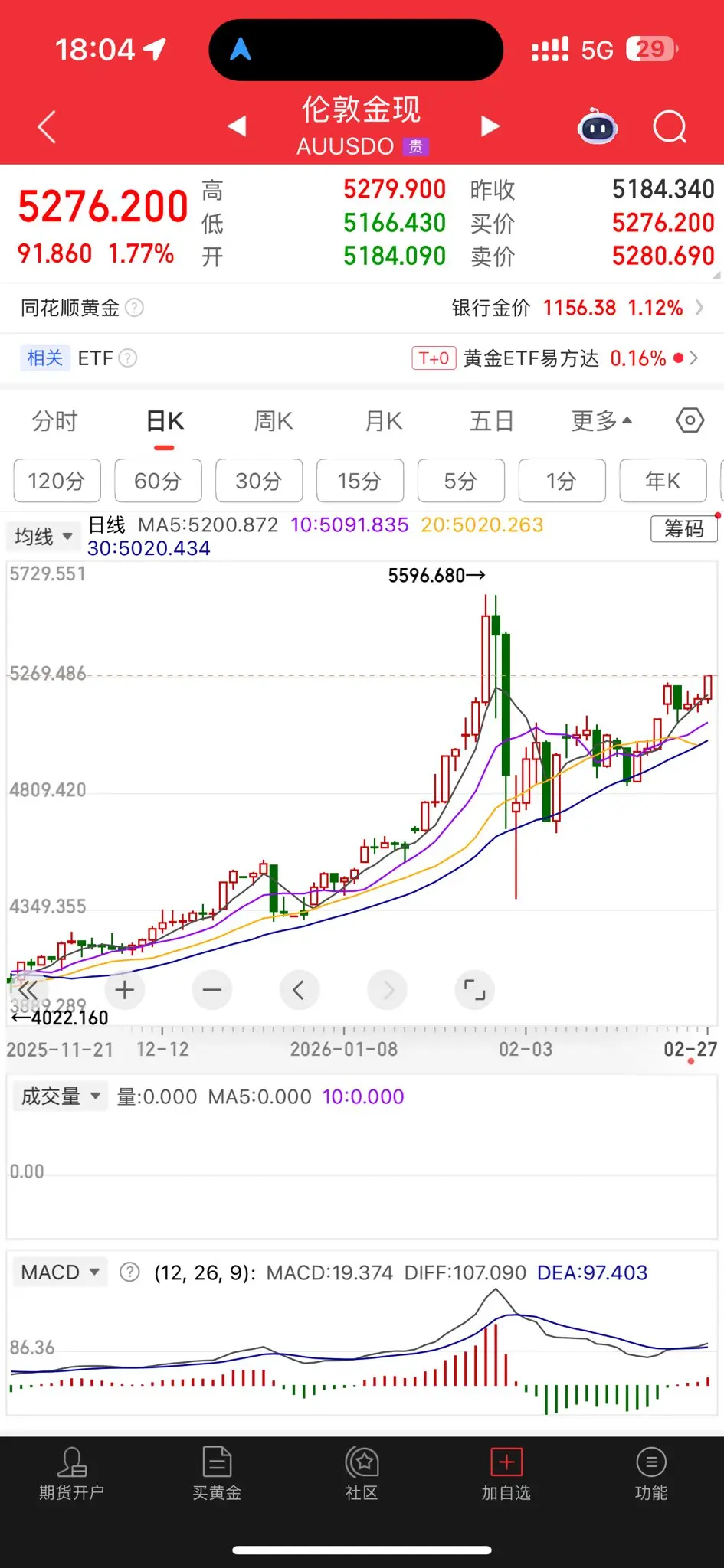Screen dimensions: 724x1568
Task: Tap DIFF:107.090 value
Action: 465,1272
